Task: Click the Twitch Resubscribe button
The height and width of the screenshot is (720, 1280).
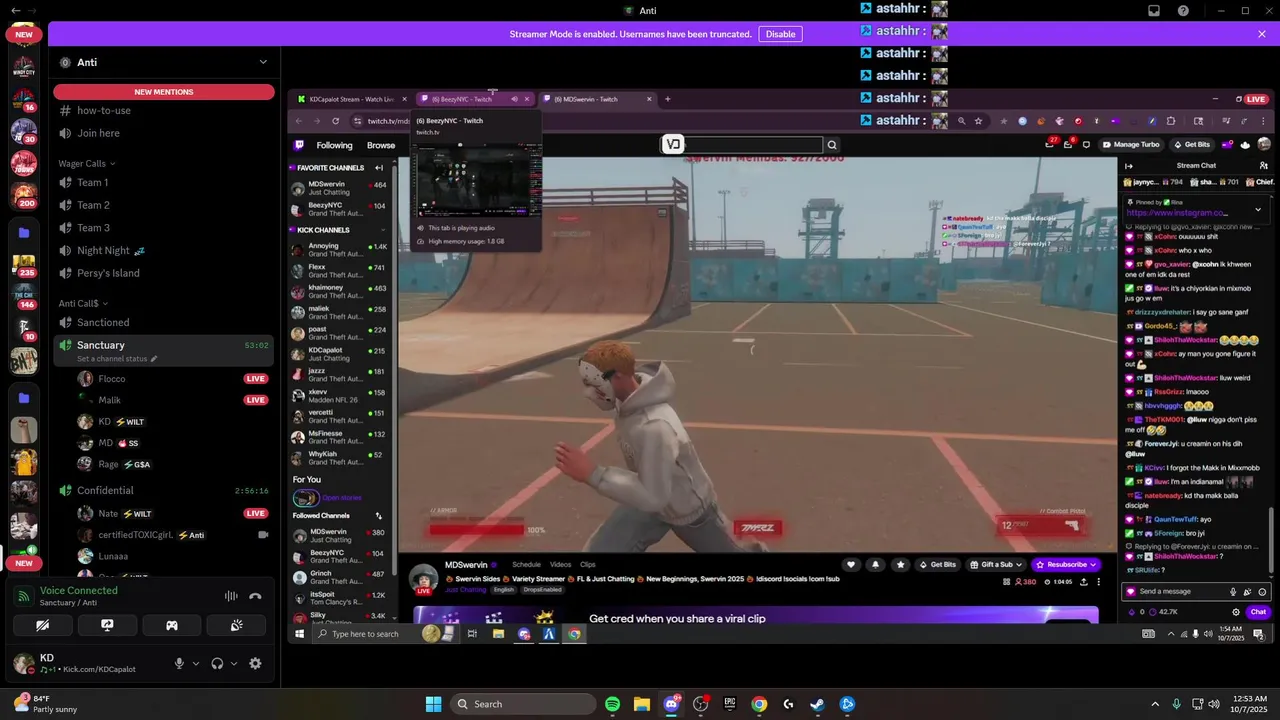Action: click(1065, 564)
